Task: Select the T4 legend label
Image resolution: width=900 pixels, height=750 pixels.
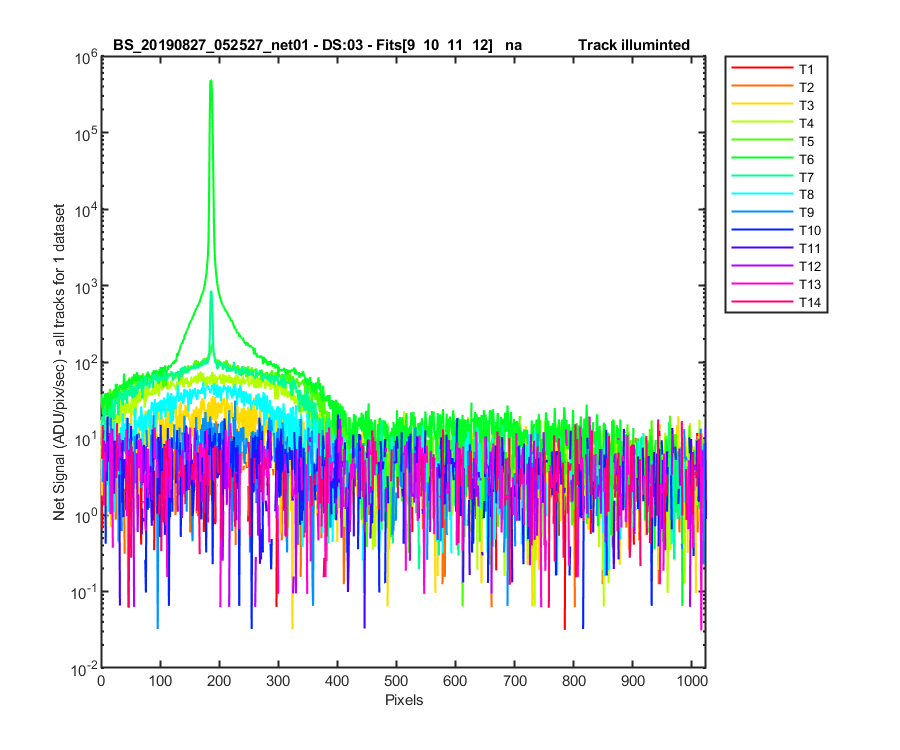Action: coord(806,123)
